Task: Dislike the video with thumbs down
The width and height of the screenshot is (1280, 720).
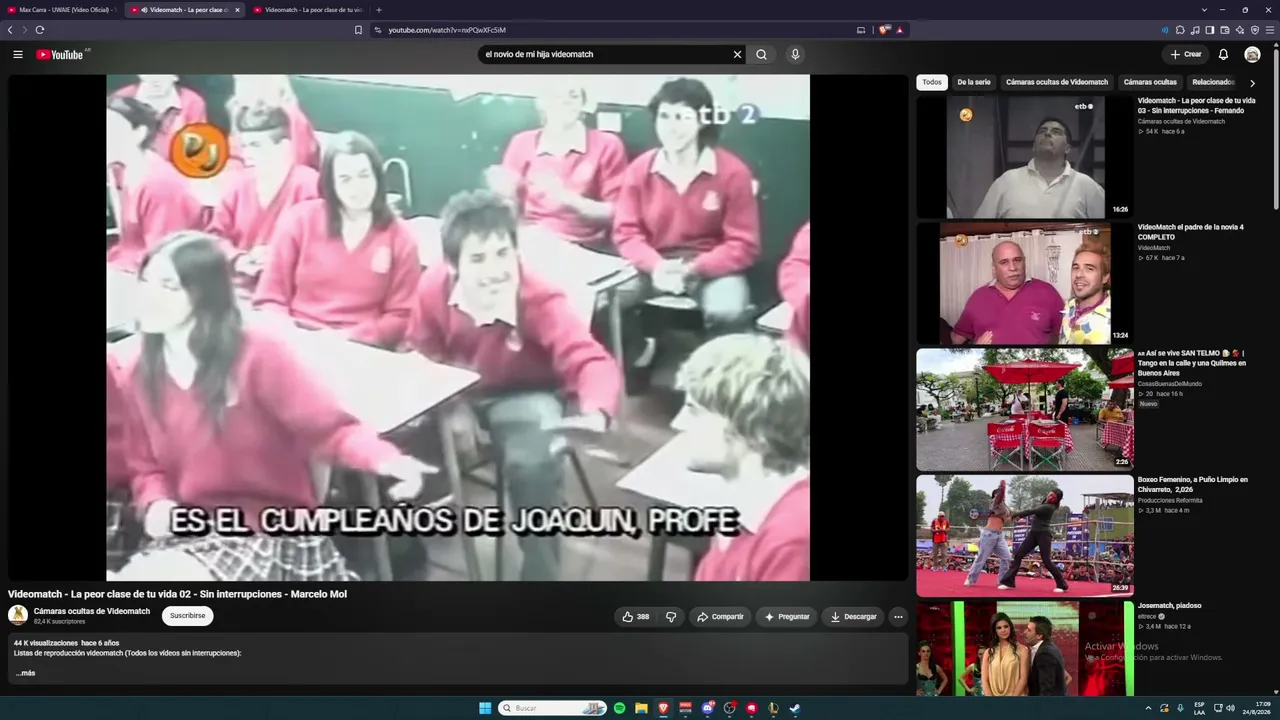Action: (671, 617)
